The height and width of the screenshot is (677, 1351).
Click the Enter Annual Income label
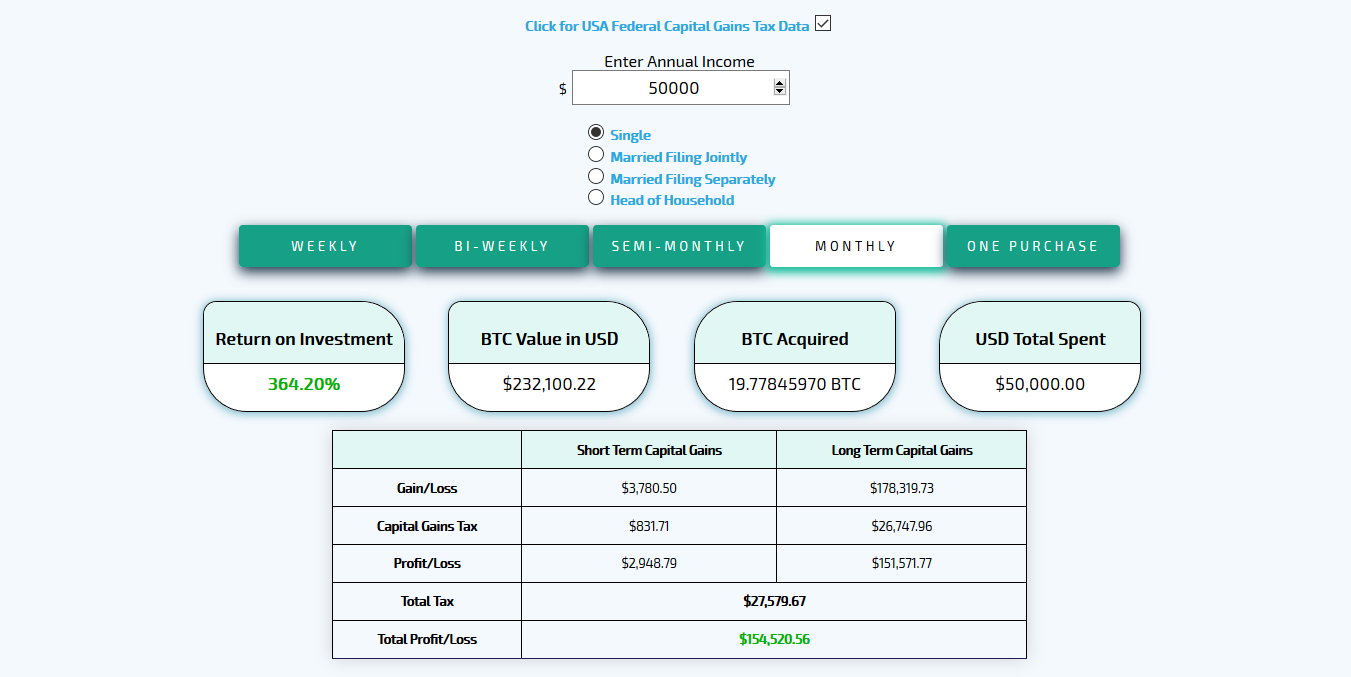[679, 61]
